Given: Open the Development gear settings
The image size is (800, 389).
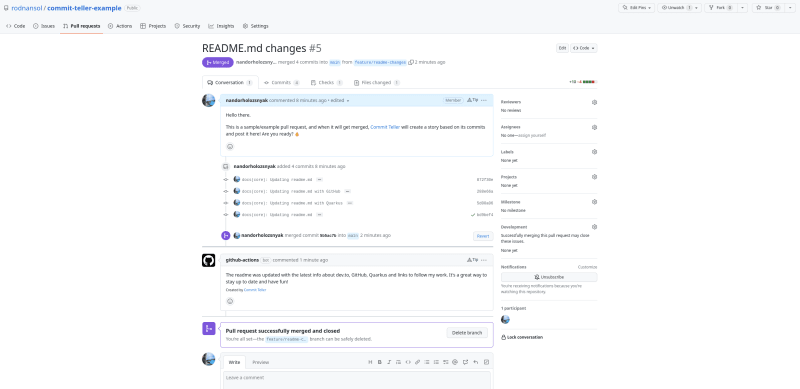Looking at the screenshot, I should tap(594, 227).
